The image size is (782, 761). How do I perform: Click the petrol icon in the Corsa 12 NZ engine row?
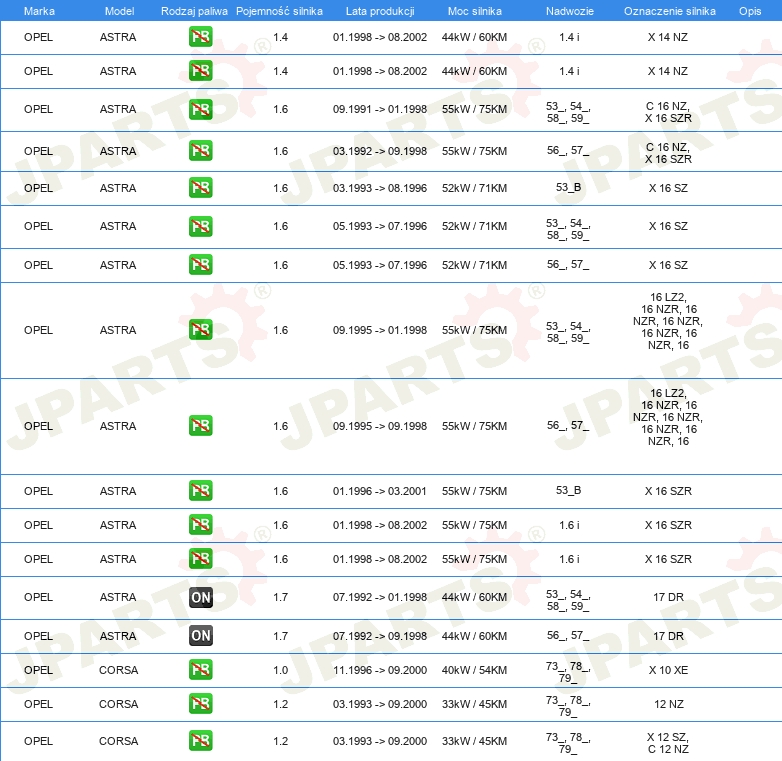(x=200, y=703)
